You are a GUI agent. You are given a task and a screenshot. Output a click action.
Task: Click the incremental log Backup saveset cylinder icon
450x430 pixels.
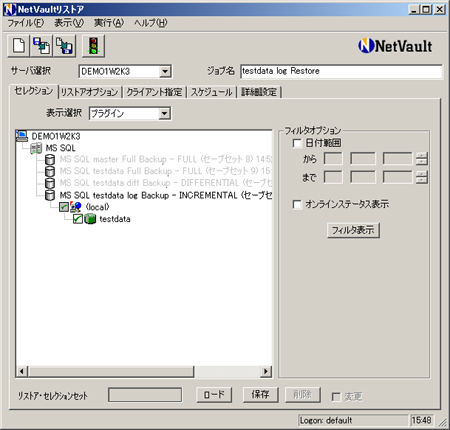point(50,195)
